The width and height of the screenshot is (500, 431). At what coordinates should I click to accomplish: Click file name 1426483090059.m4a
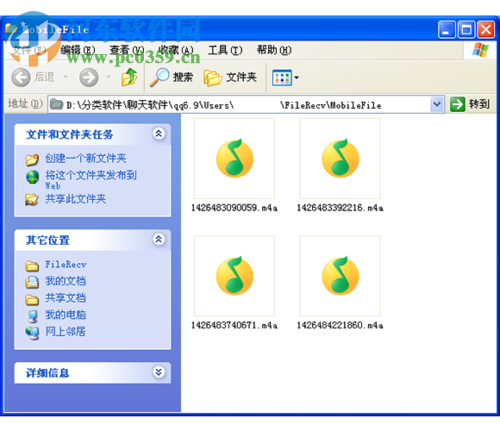point(234,208)
